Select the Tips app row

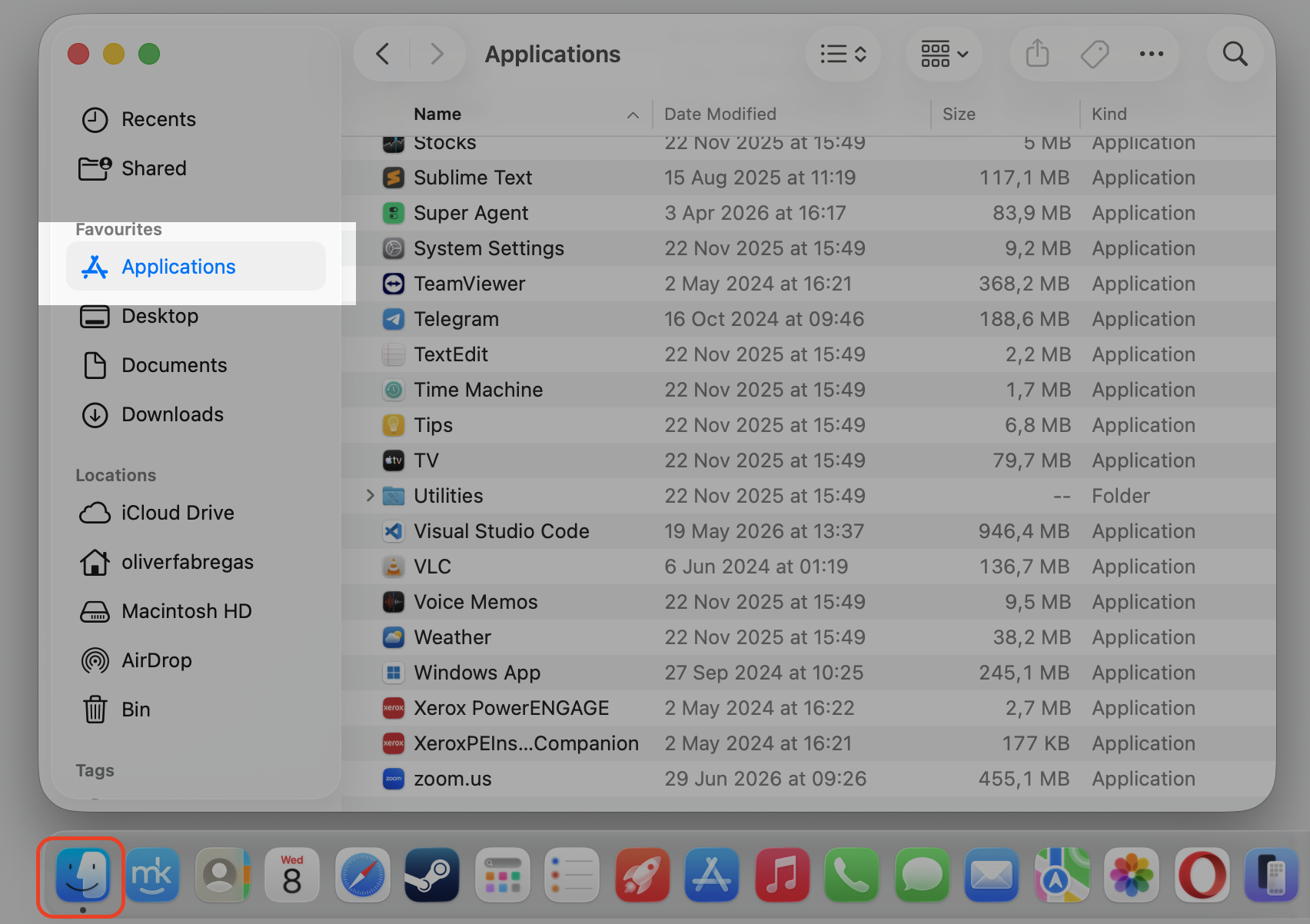[x=809, y=425]
